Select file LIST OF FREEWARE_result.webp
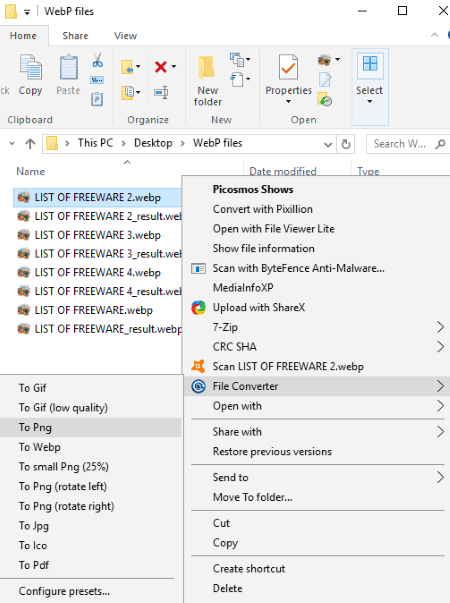The image size is (450, 603). 108,329
